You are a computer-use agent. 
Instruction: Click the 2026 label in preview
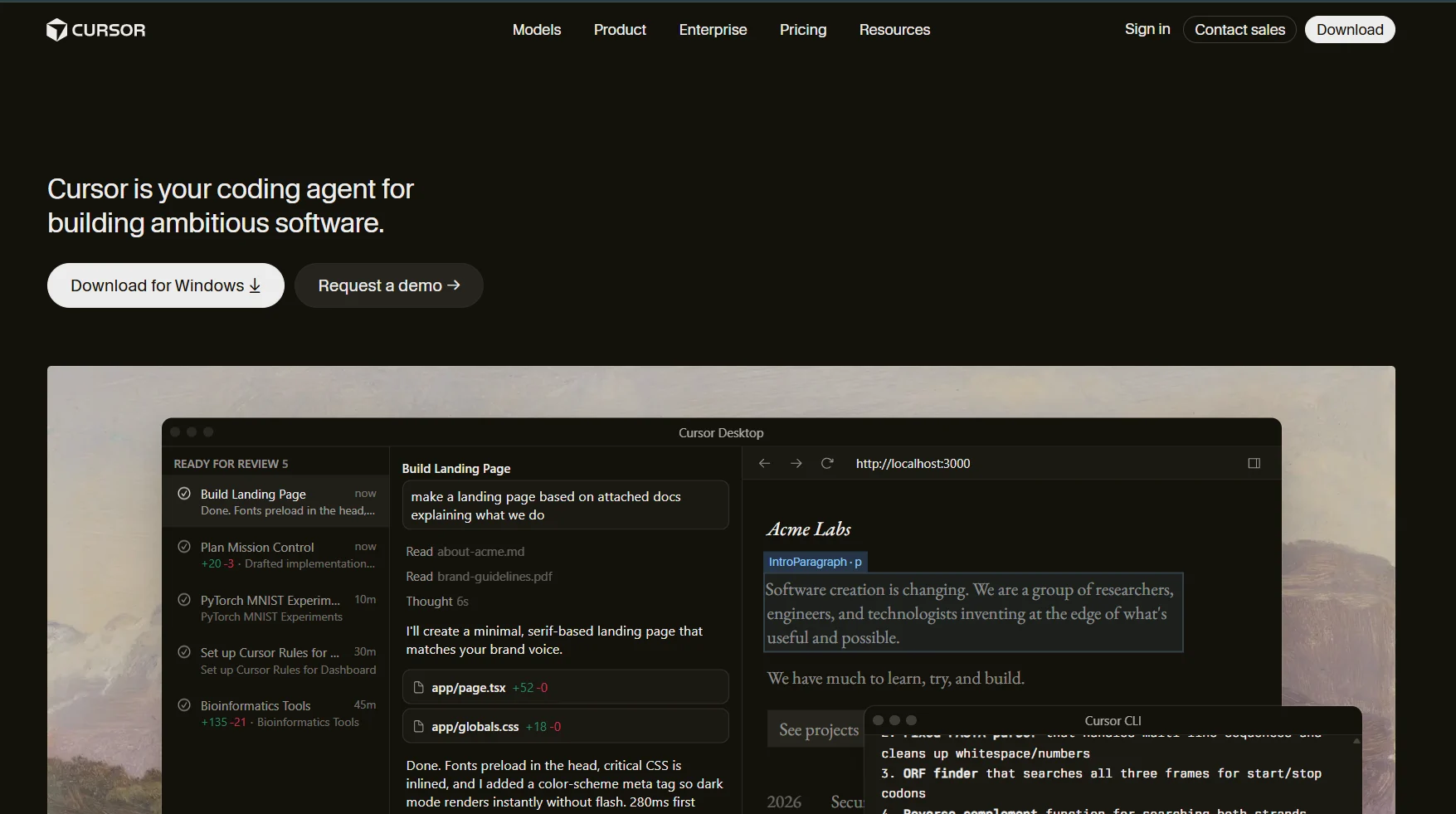pyautogui.click(x=784, y=802)
